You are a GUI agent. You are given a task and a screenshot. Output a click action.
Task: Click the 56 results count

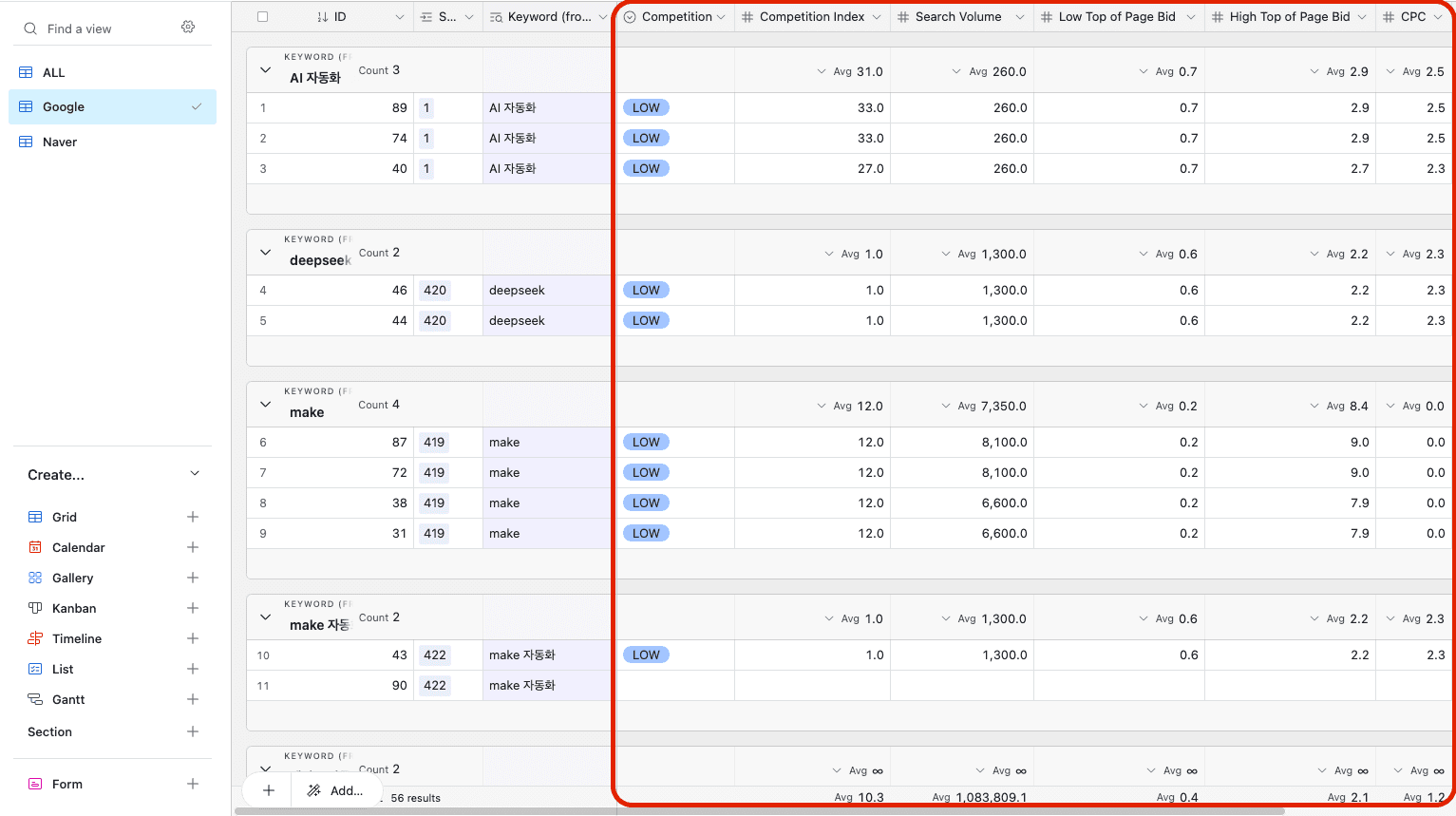pyautogui.click(x=416, y=798)
